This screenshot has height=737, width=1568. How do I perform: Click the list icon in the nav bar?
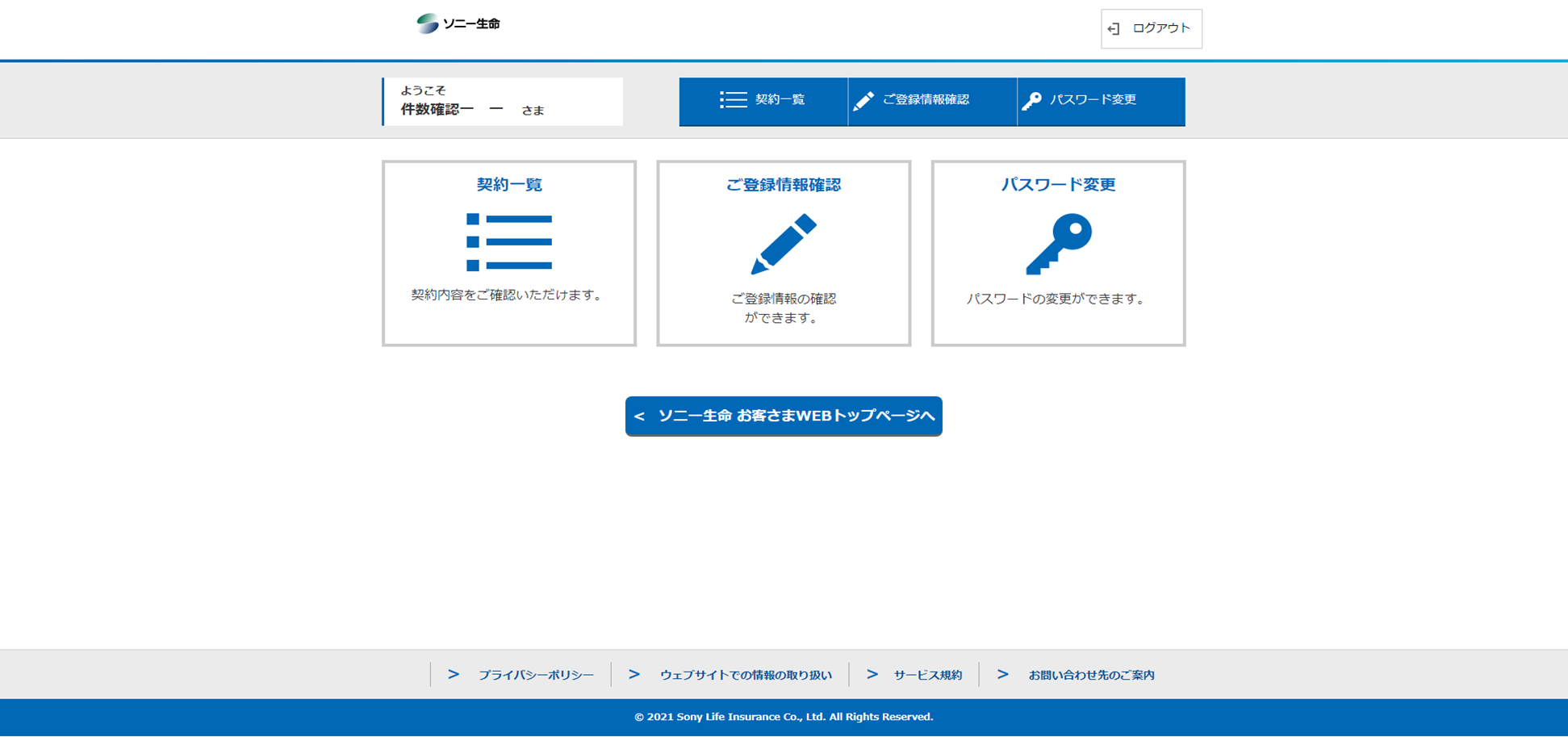coord(733,99)
